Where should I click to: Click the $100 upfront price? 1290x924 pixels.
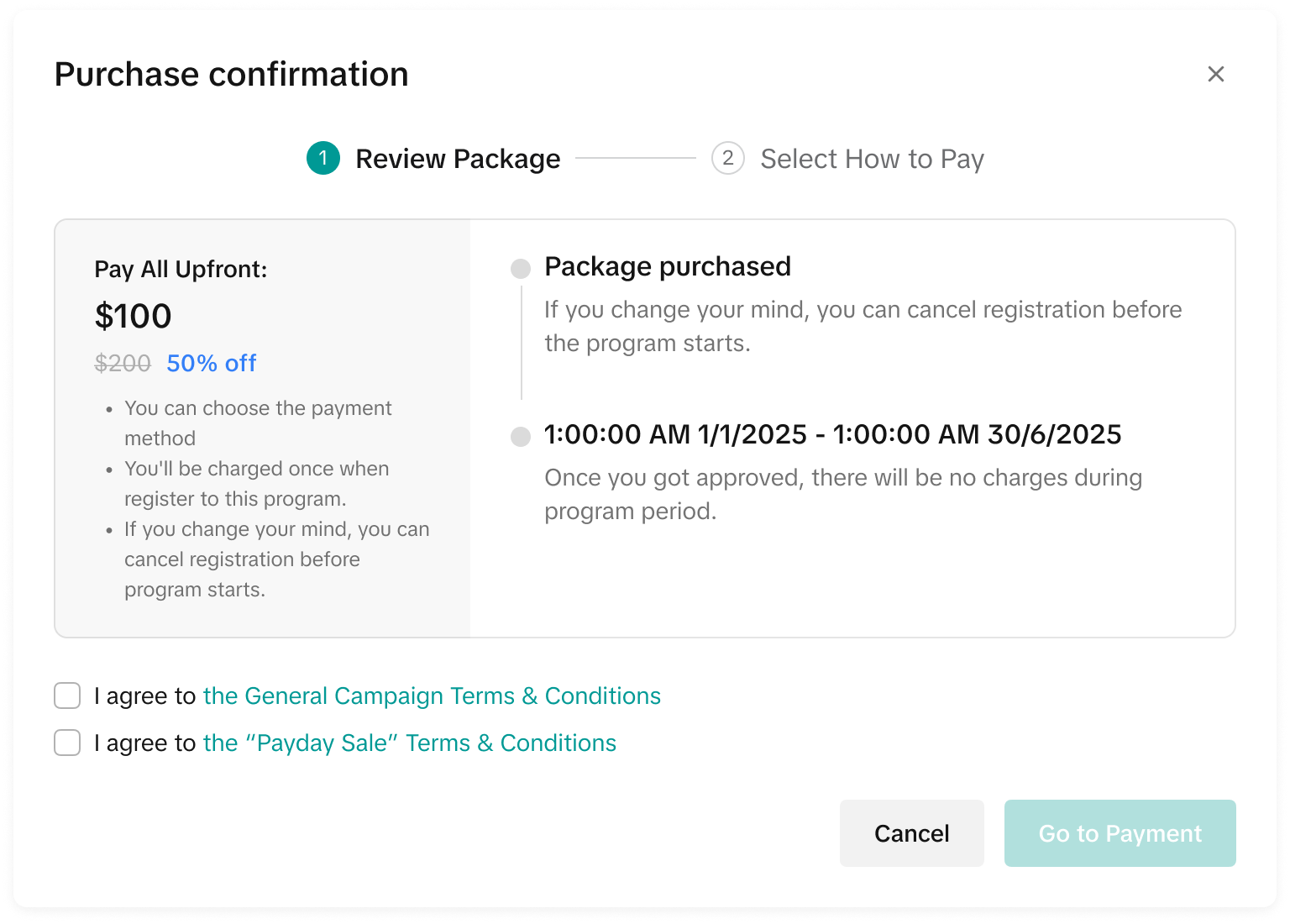pyautogui.click(x=133, y=316)
